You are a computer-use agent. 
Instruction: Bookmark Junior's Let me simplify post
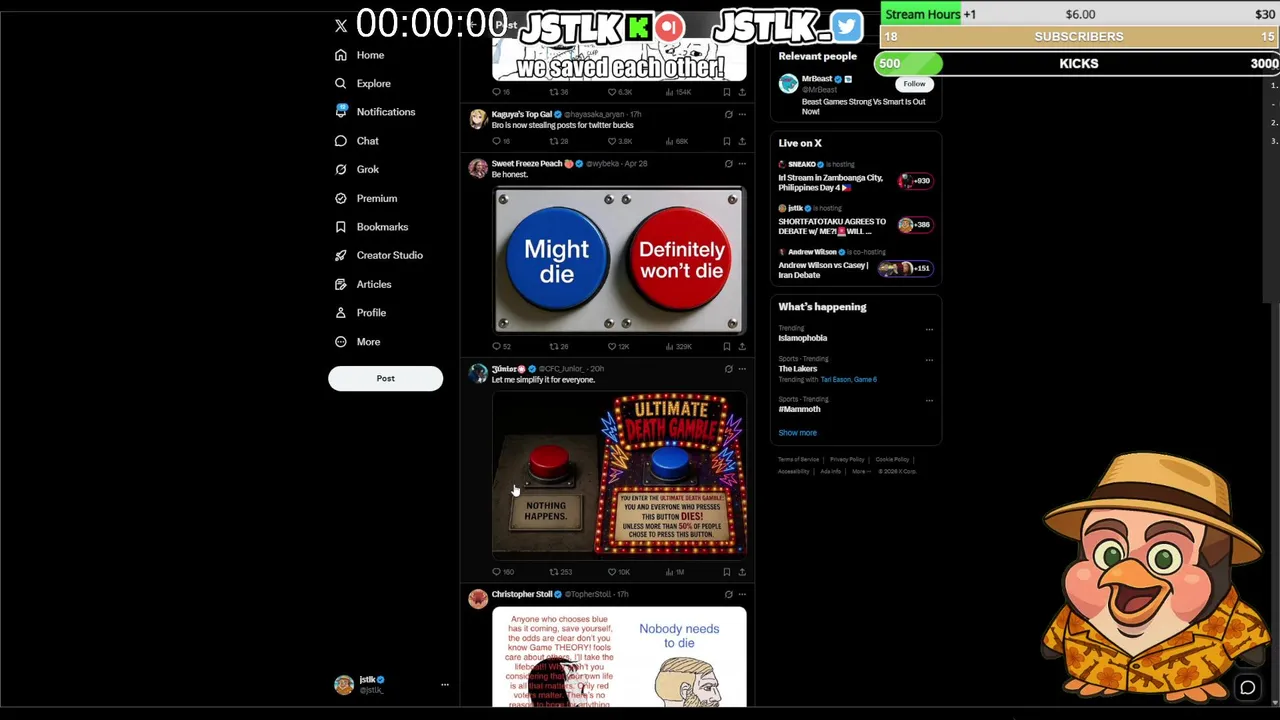(727, 572)
